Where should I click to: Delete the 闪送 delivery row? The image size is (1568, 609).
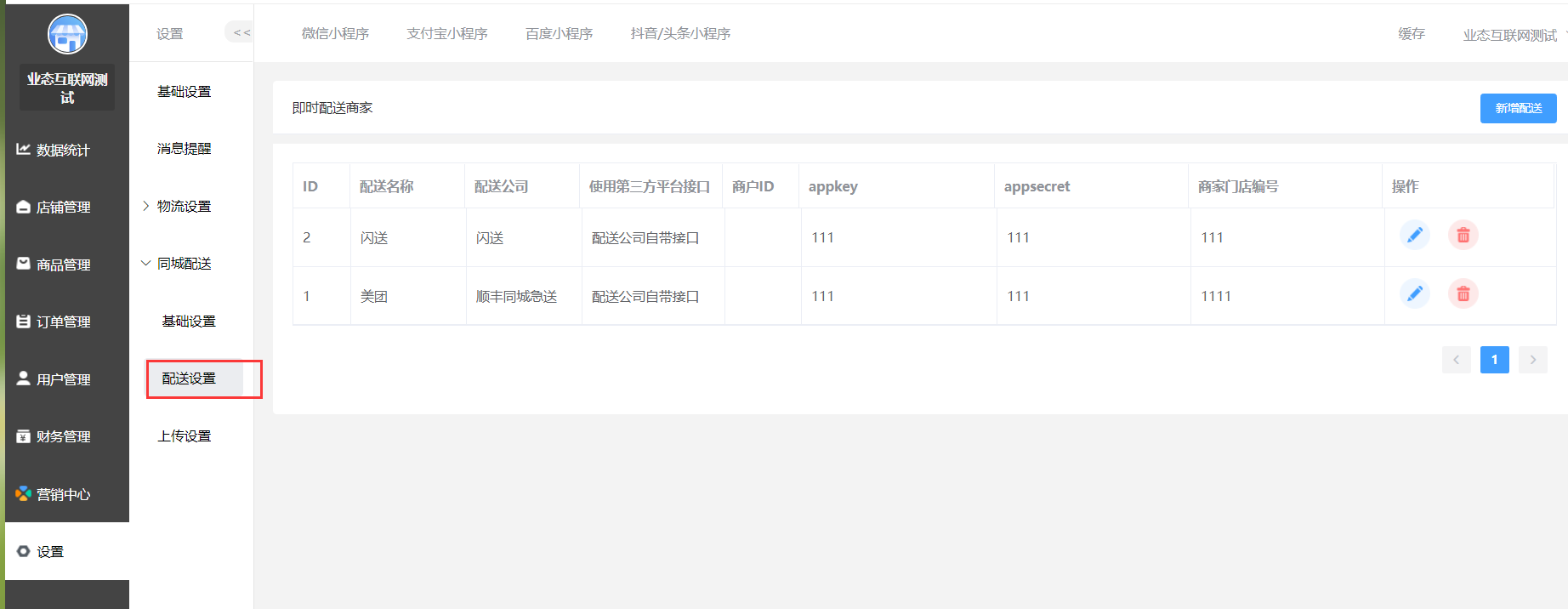point(1463,235)
